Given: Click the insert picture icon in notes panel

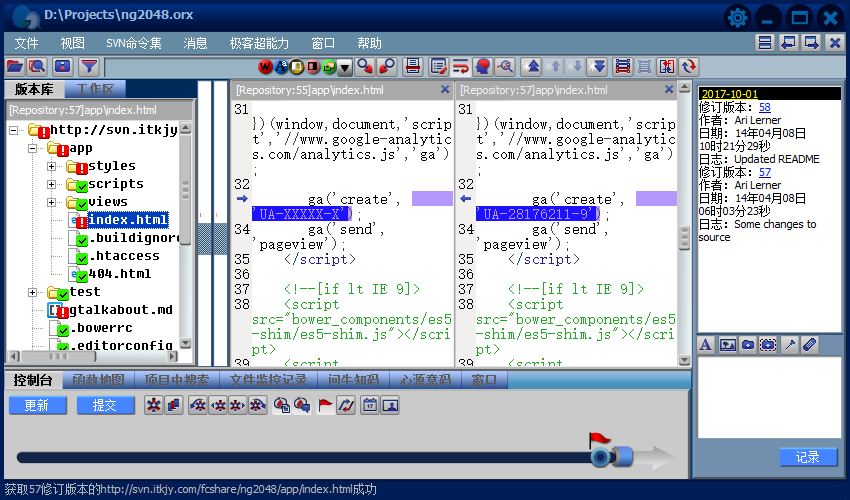Looking at the screenshot, I should coord(727,344).
